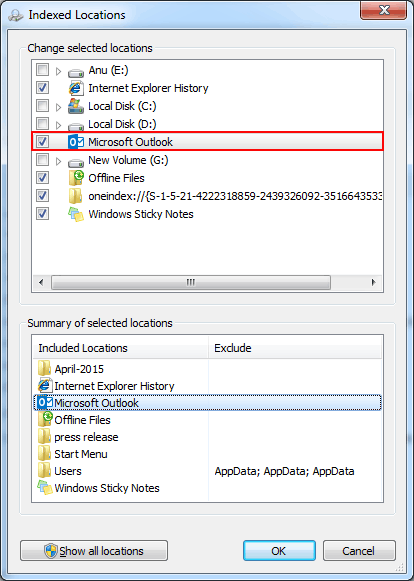Click the Internet Explorer History icon in the tree

coord(76,88)
